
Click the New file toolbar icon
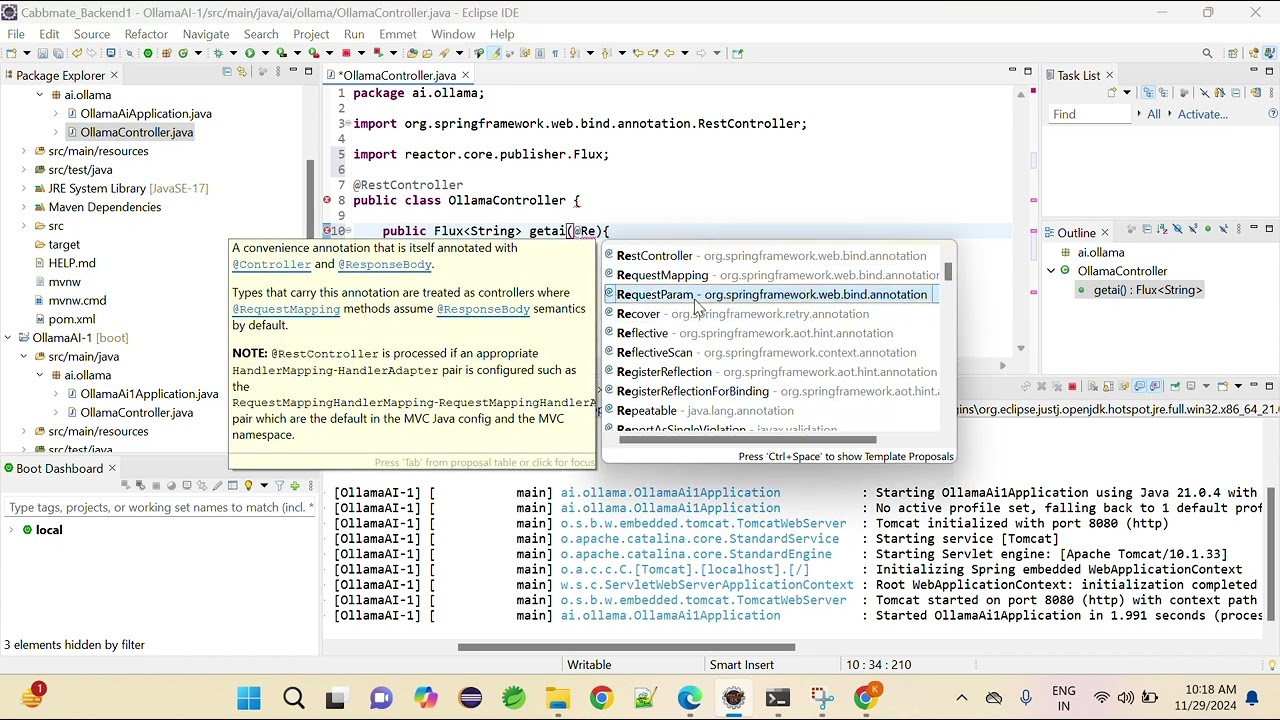pyautogui.click(x=11, y=53)
